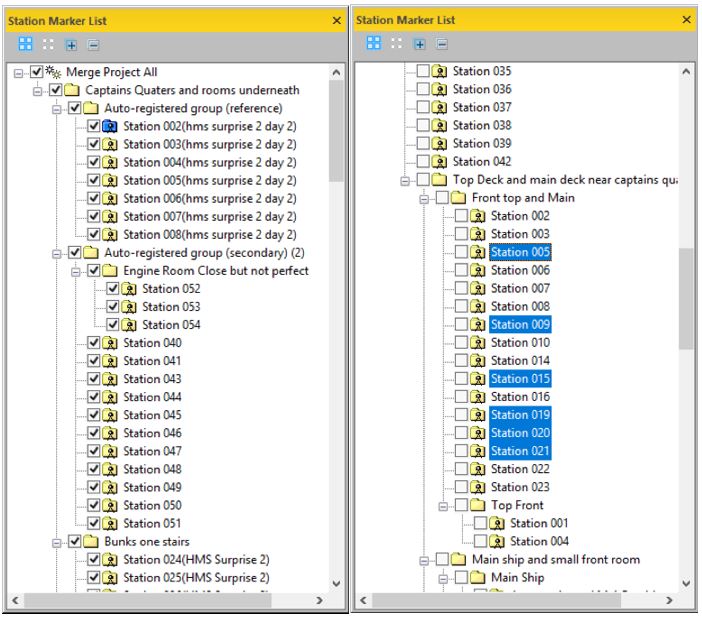Click the folder icon of Top Front
The width and height of the screenshot is (702, 617).
[478, 505]
